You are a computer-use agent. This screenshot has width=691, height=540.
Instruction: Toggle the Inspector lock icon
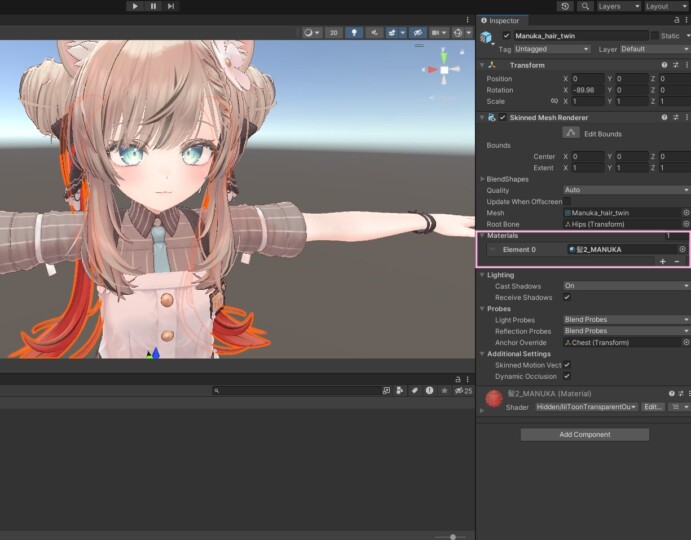tap(676, 20)
